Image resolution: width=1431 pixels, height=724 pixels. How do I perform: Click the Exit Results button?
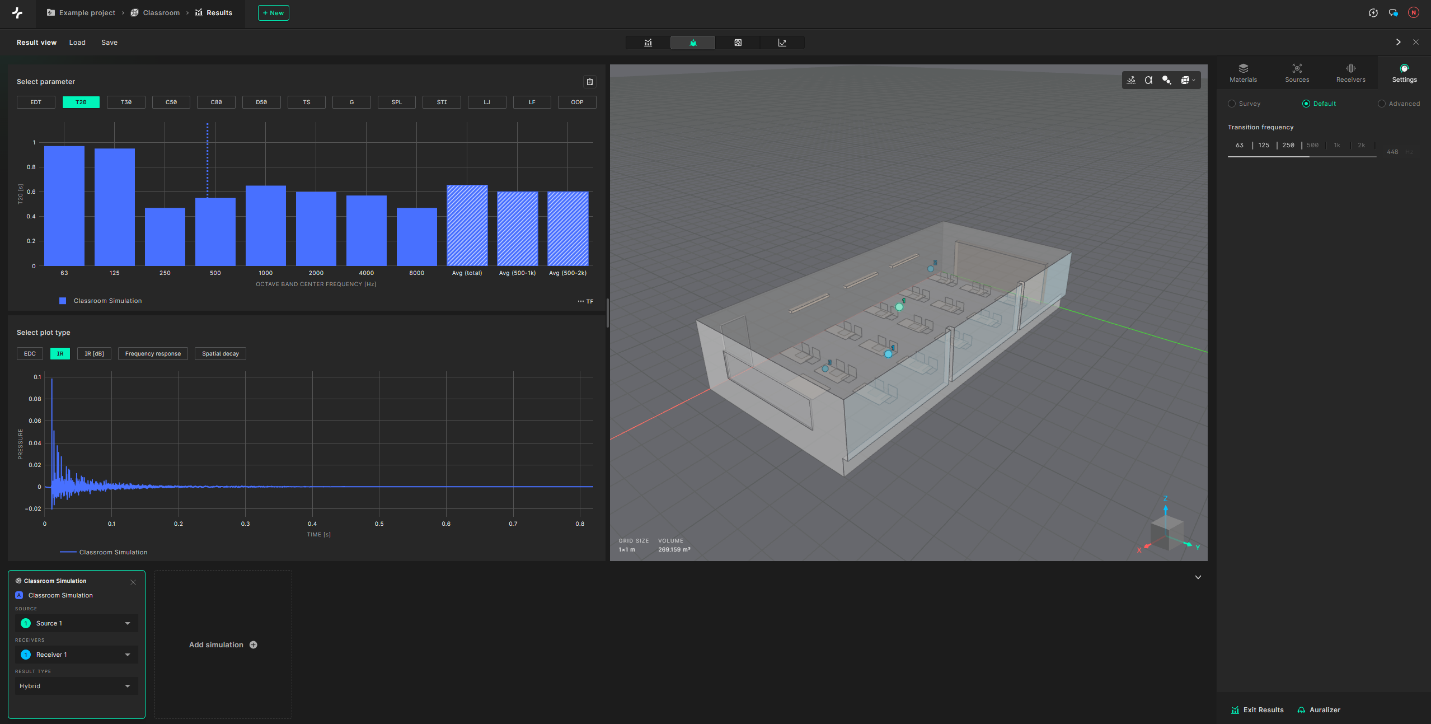pyautogui.click(x=1257, y=710)
